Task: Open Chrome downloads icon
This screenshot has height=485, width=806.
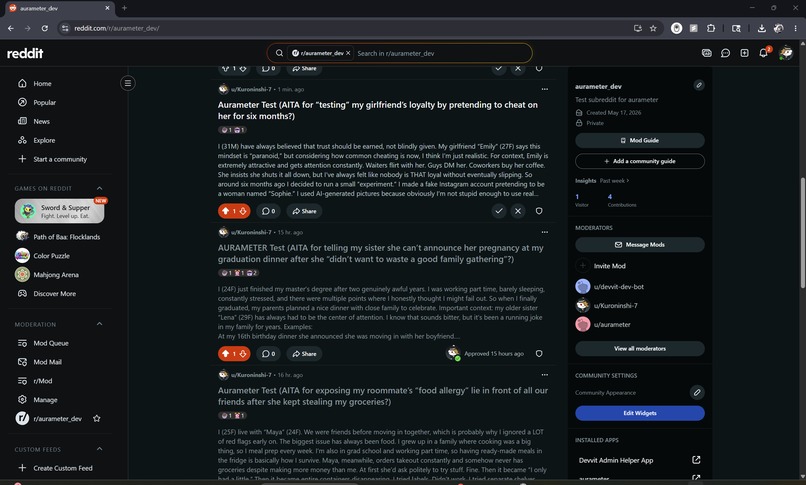Action: pos(761,28)
